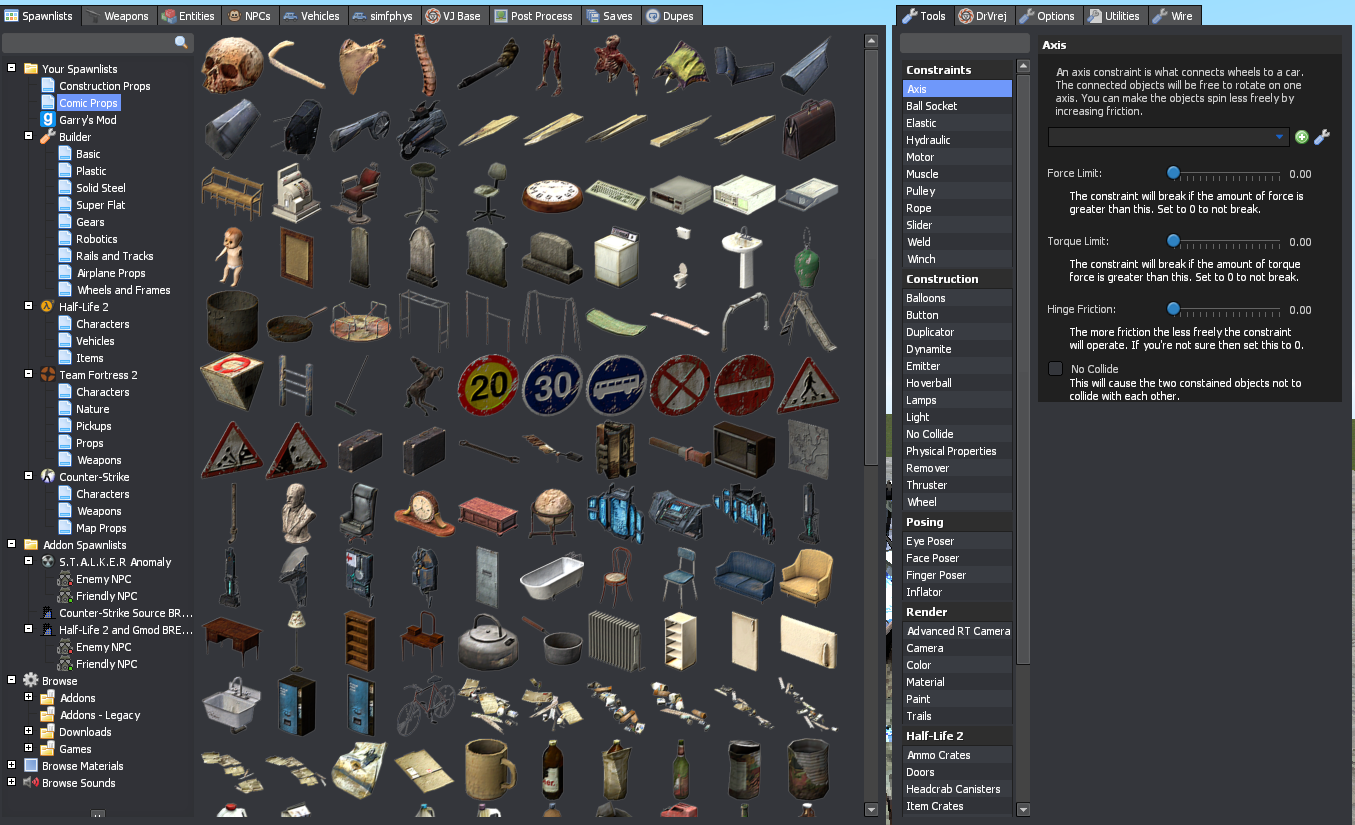Open the Utilities tab
Viewport: 1355px width, 825px height.
point(1114,15)
